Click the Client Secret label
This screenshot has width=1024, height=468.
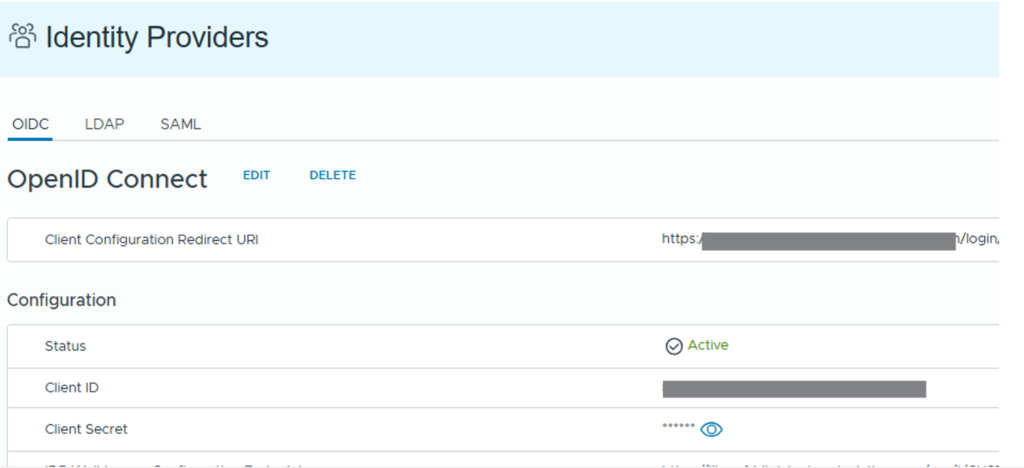(x=86, y=429)
